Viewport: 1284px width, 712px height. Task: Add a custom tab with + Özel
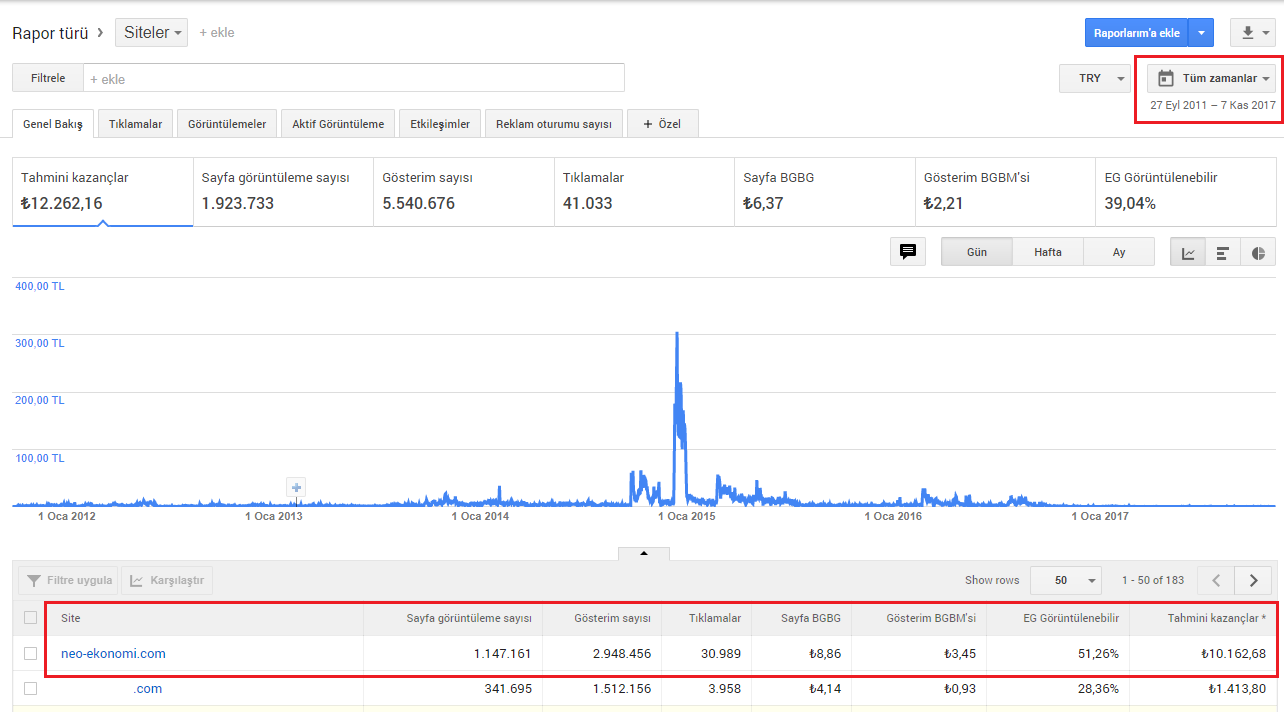(x=662, y=124)
